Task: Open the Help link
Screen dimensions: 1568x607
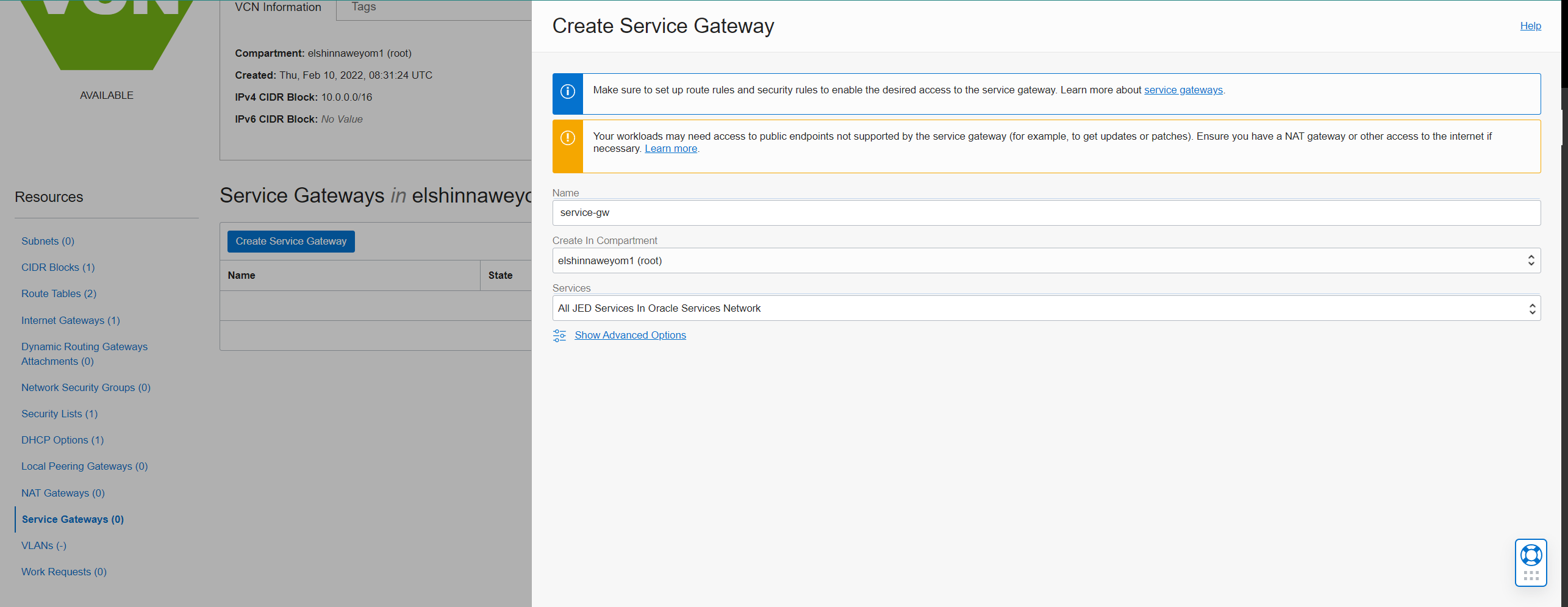Action: (x=1531, y=26)
